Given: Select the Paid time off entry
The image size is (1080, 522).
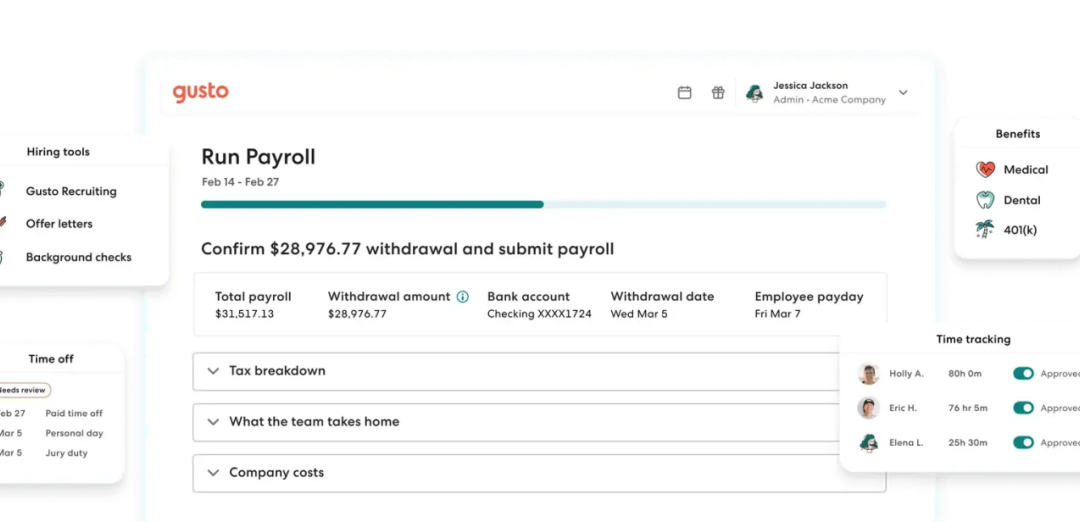Looking at the screenshot, I should (x=74, y=413).
